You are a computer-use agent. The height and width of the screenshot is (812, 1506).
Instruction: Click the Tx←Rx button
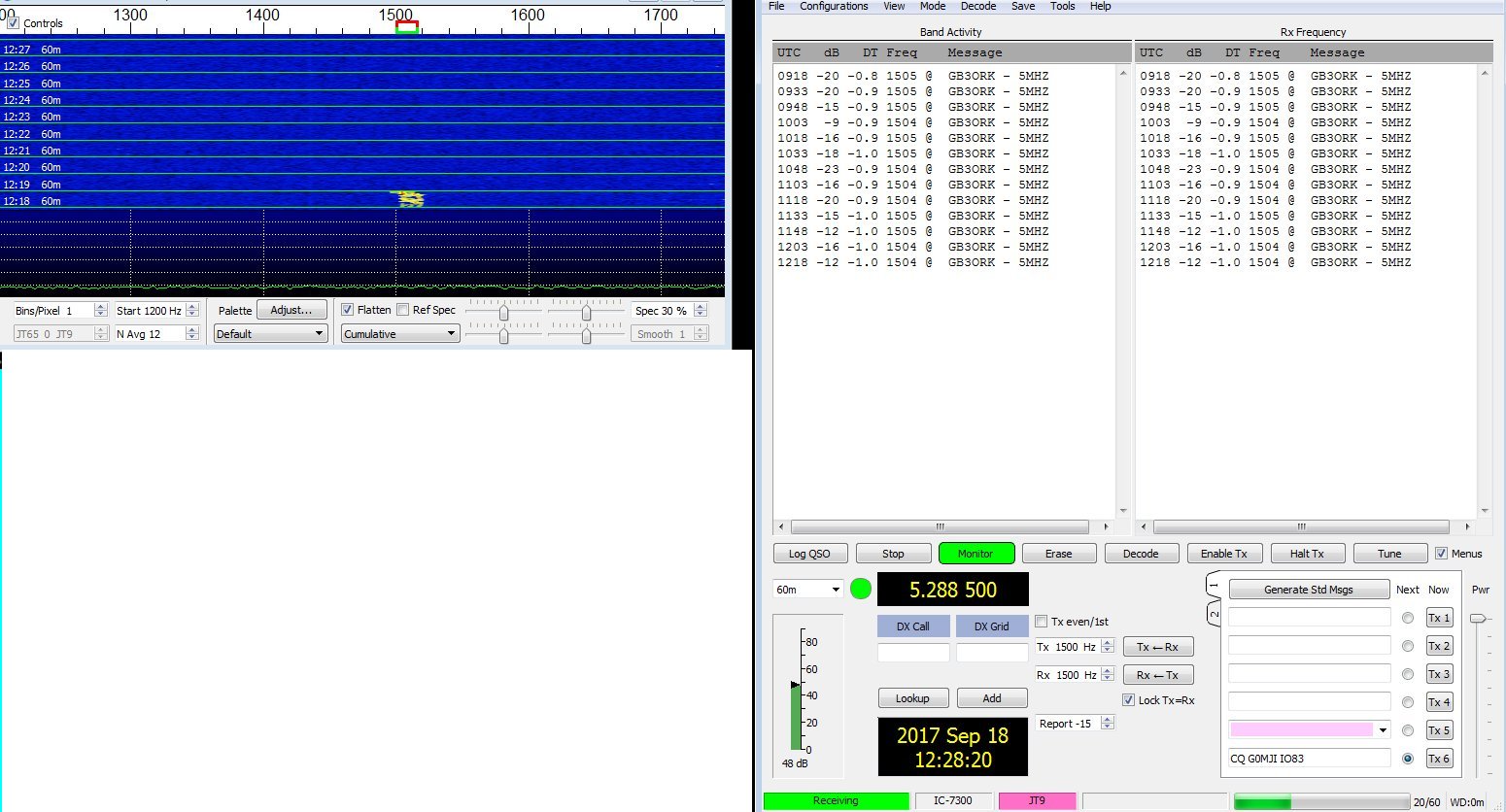pyautogui.click(x=1158, y=647)
